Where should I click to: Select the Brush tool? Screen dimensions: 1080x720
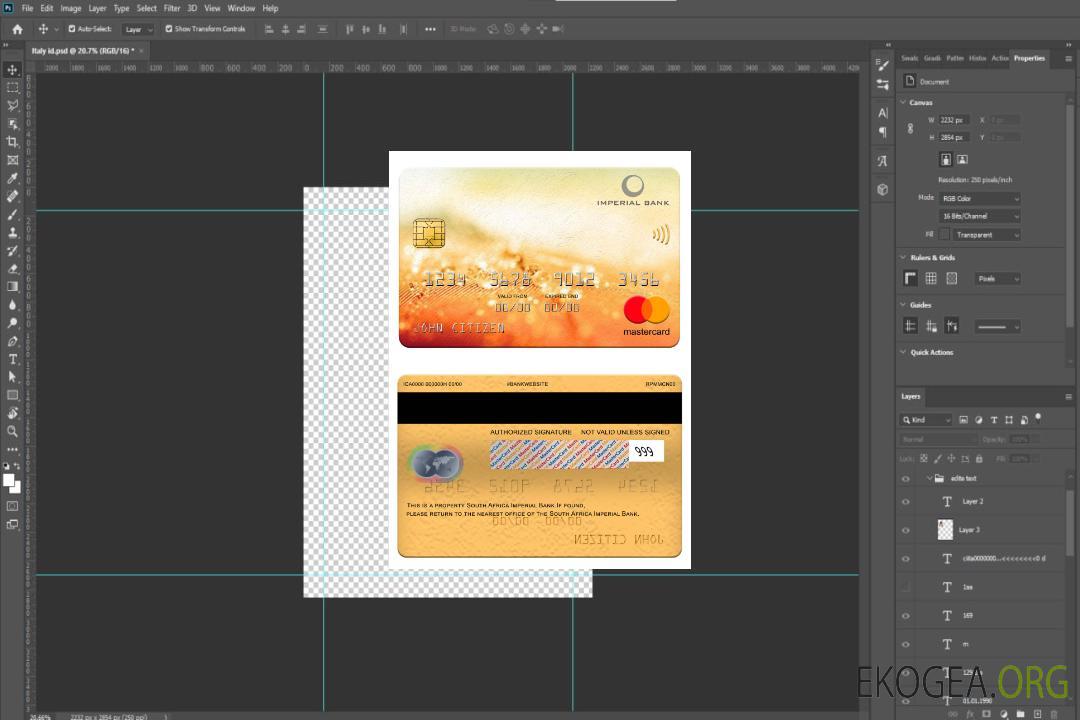pyautogui.click(x=12, y=214)
